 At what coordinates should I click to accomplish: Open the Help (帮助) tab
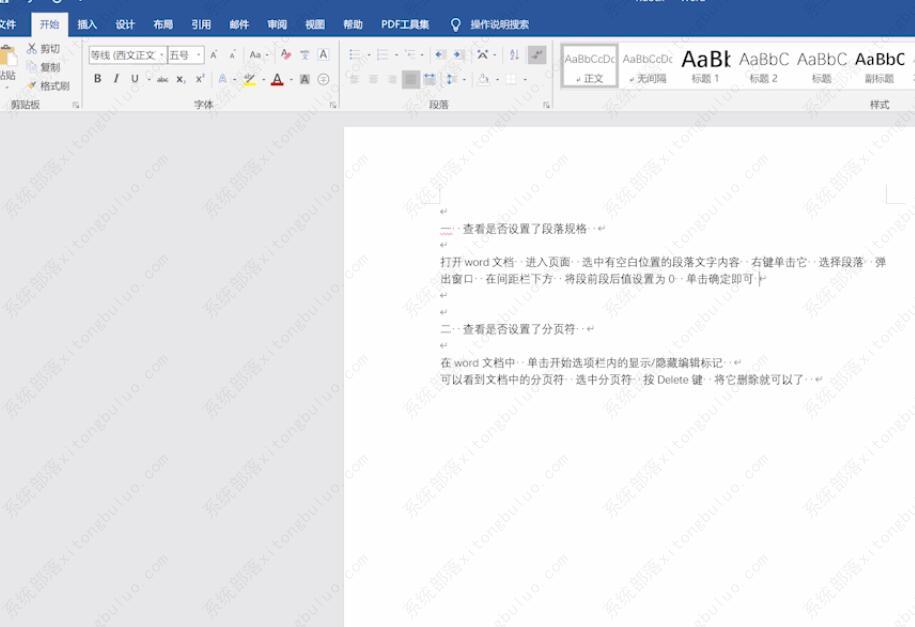(x=352, y=25)
